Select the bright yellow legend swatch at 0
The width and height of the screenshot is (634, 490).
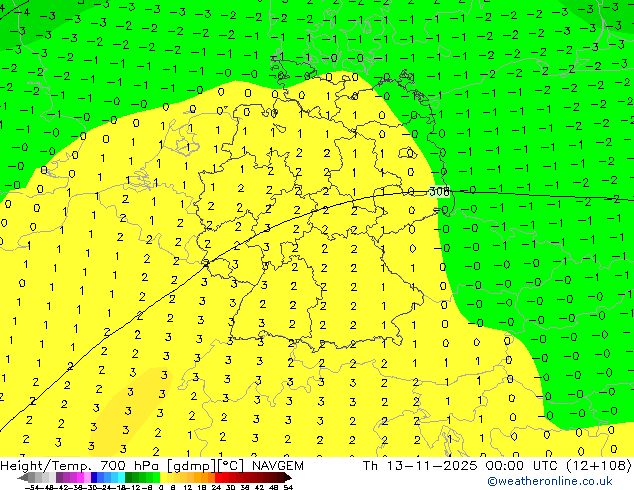pos(163,477)
